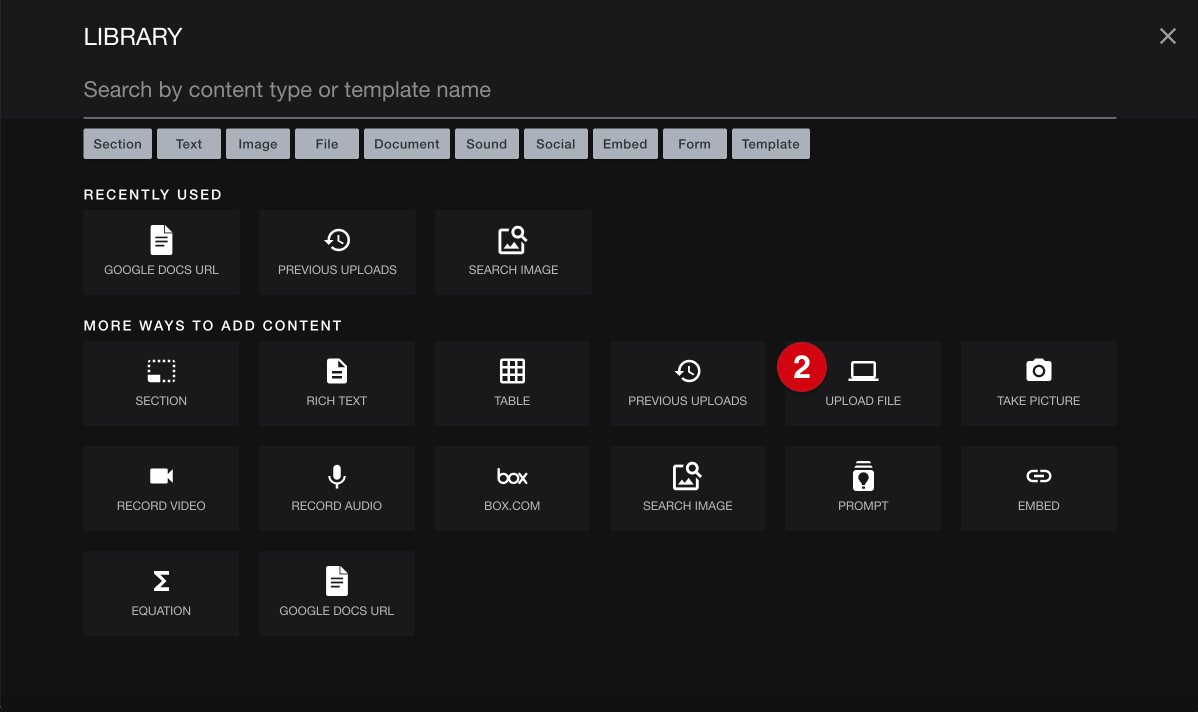Start the Record Video option

pos(161,489)
